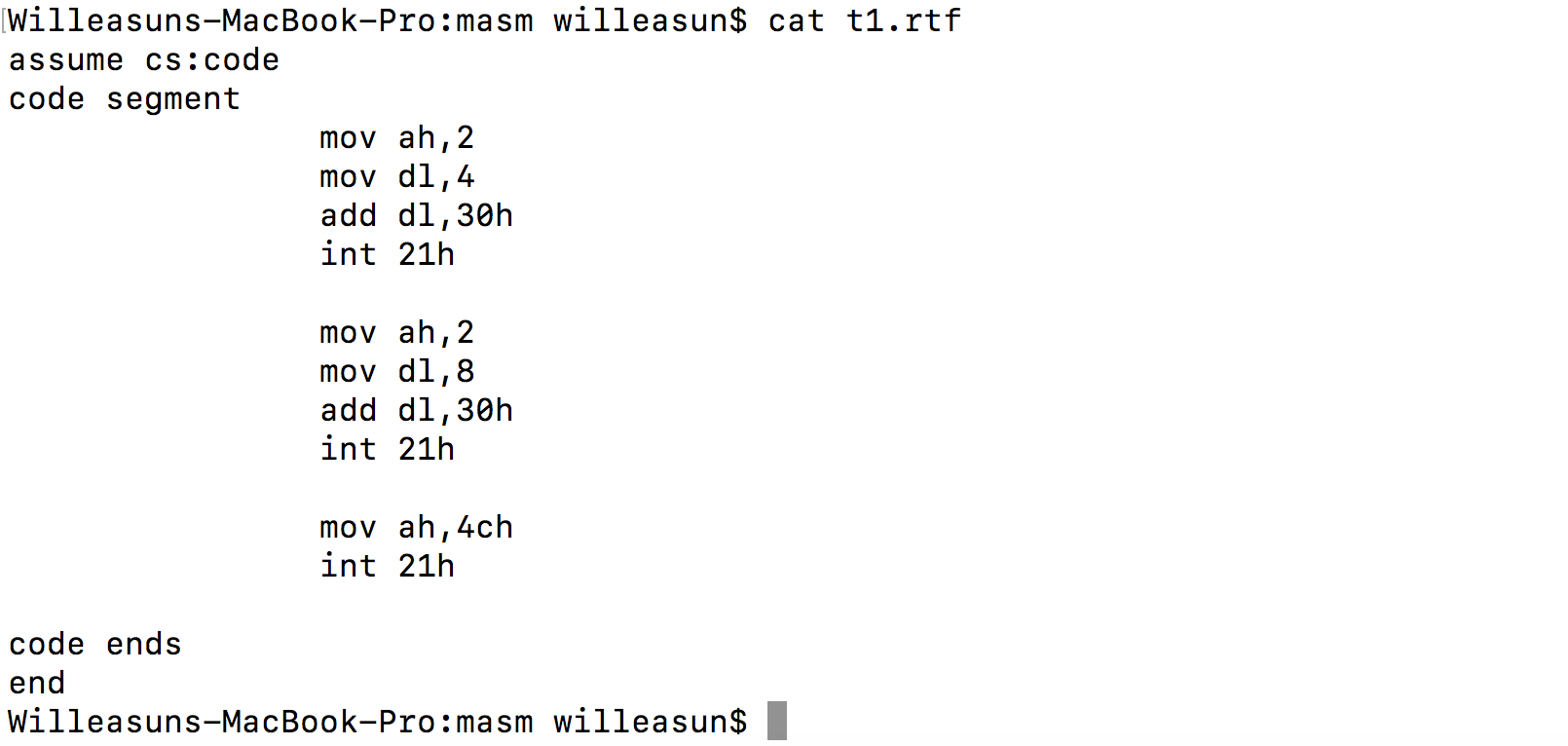Image resolution: width=1568 pixels, height=746 pixels.
Task: Click the last "int 21h" line
Action: [387, 567]
